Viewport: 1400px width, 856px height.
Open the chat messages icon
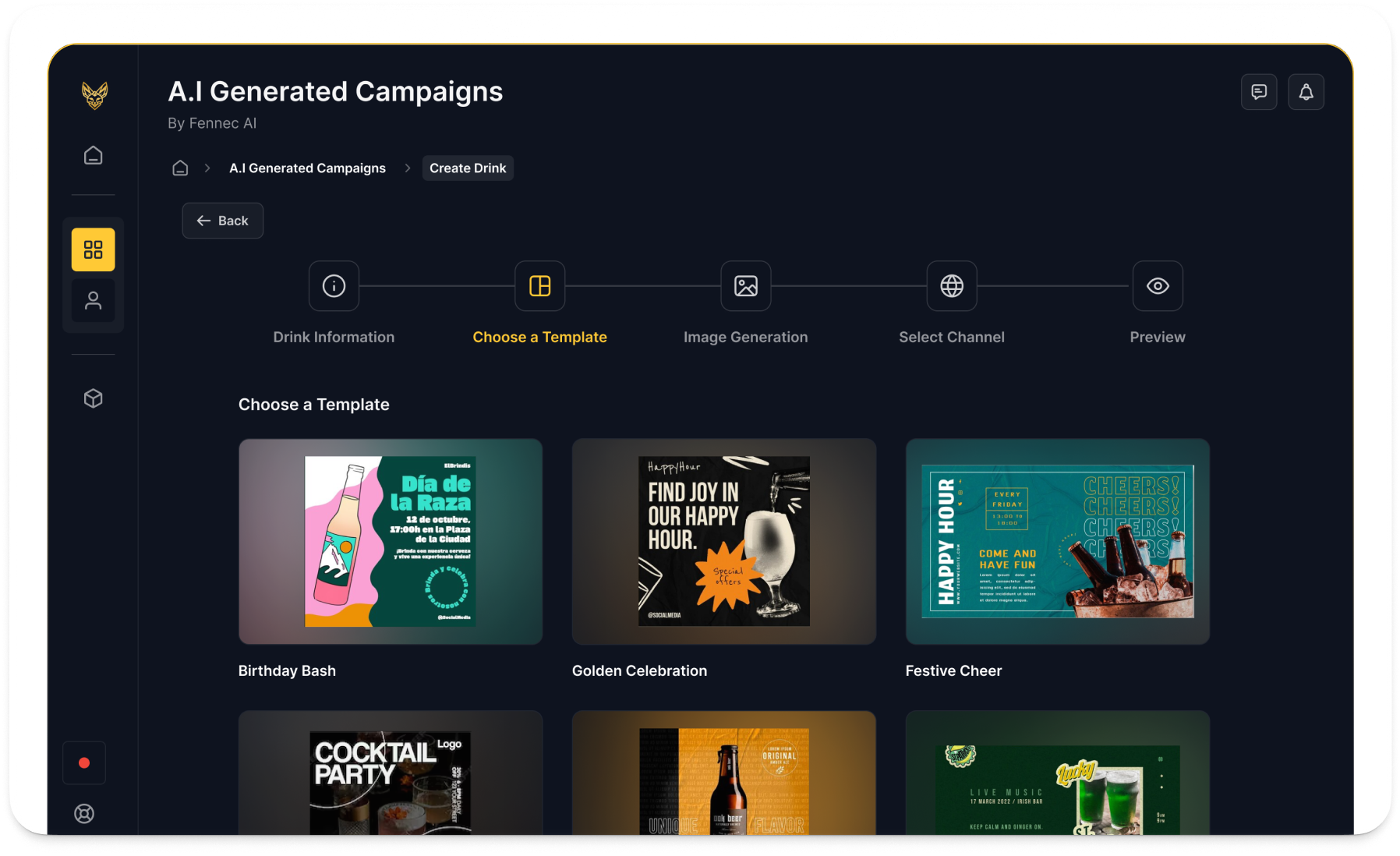pyautogui.click(x=1259, y=92)
